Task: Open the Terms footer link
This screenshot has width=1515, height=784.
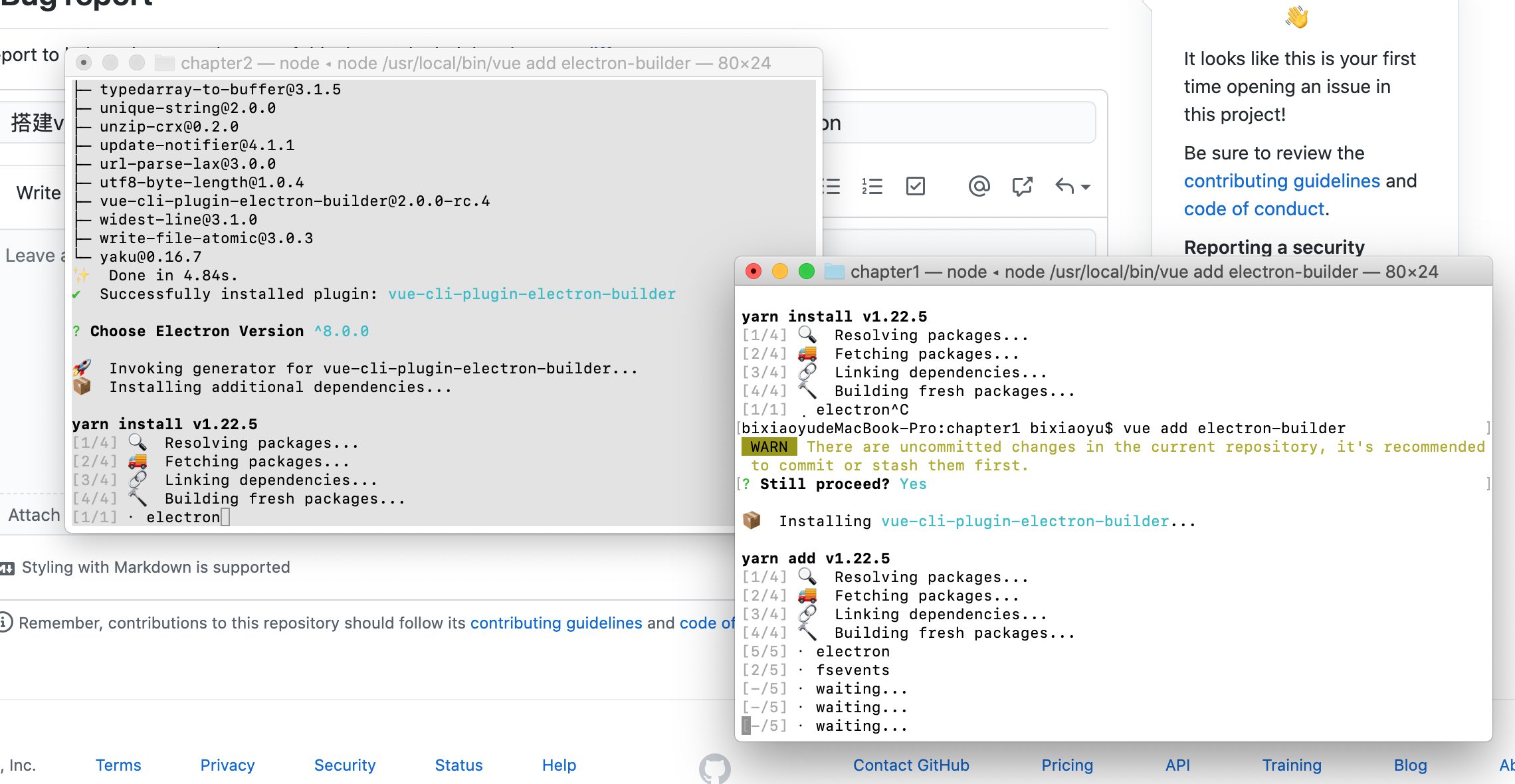Action: tap(118, 765)
